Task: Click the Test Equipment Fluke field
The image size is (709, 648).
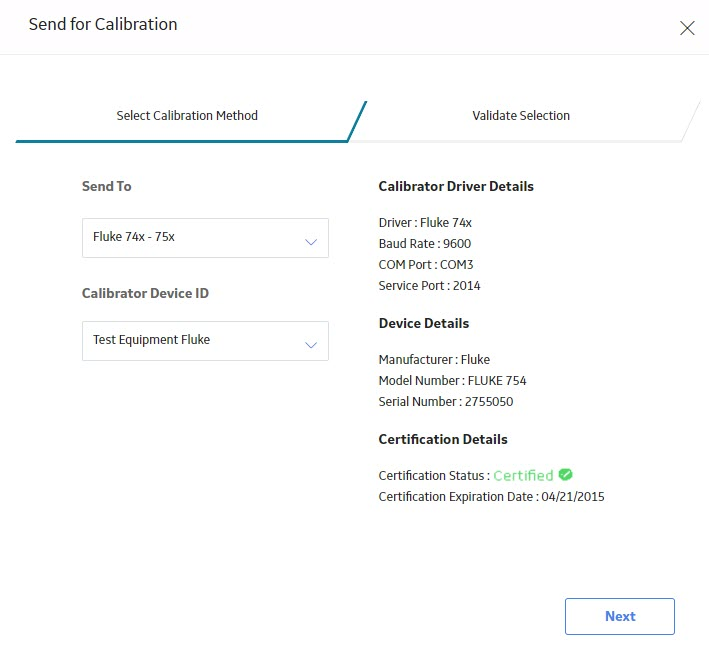Action: 205,341
